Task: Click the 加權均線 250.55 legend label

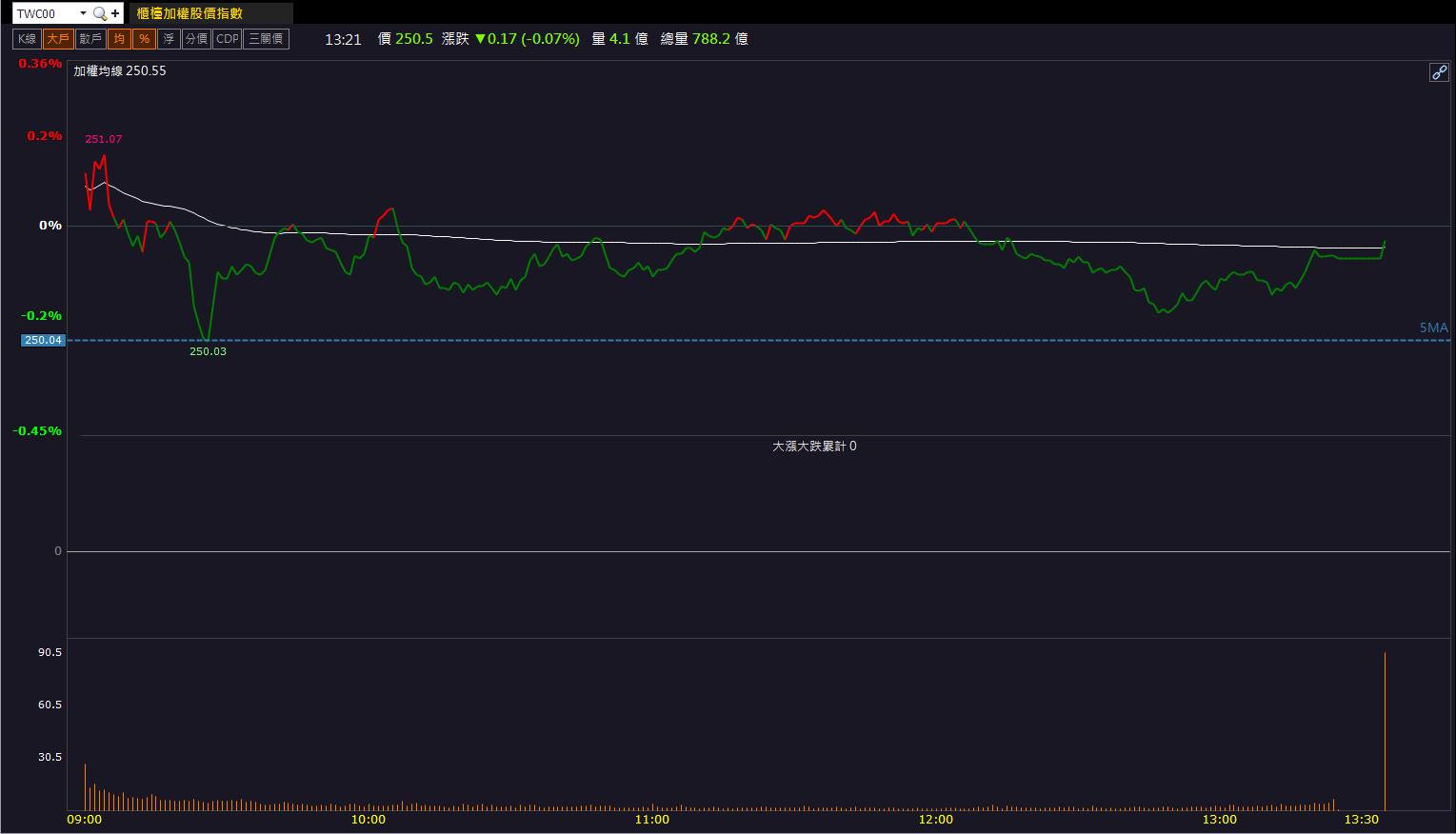Action: pos(120,70)
